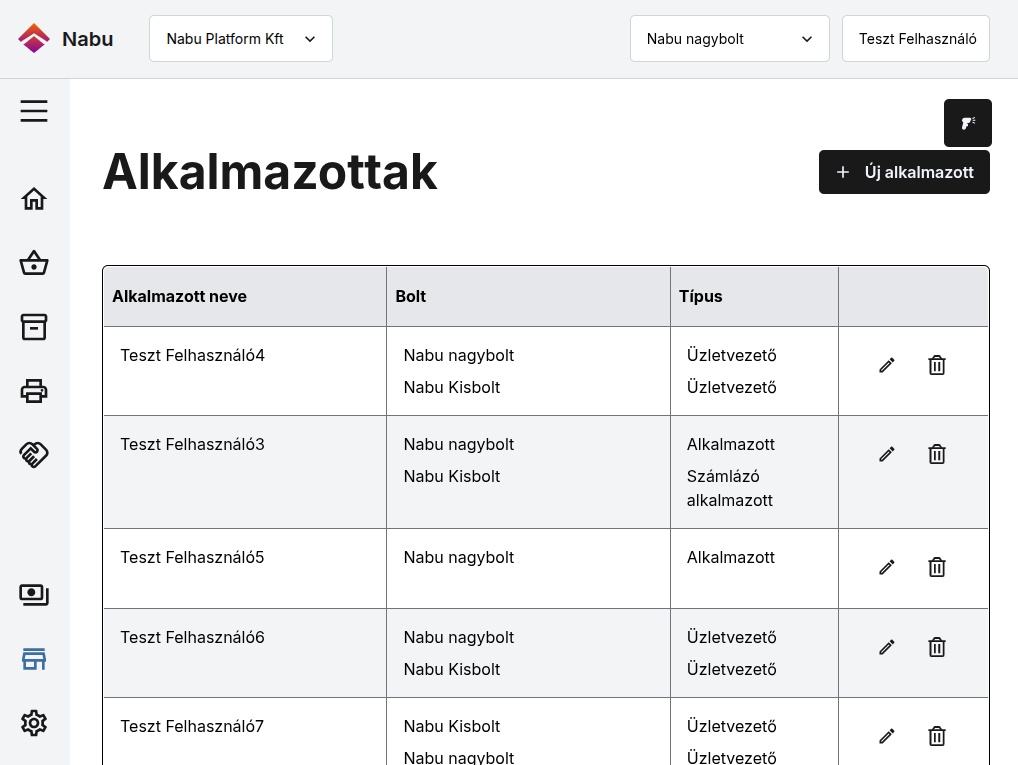The height and width of the screenshot is (765, 1018).
Task: Click the Alkalmazott neve column header
Action: (245, 297)
